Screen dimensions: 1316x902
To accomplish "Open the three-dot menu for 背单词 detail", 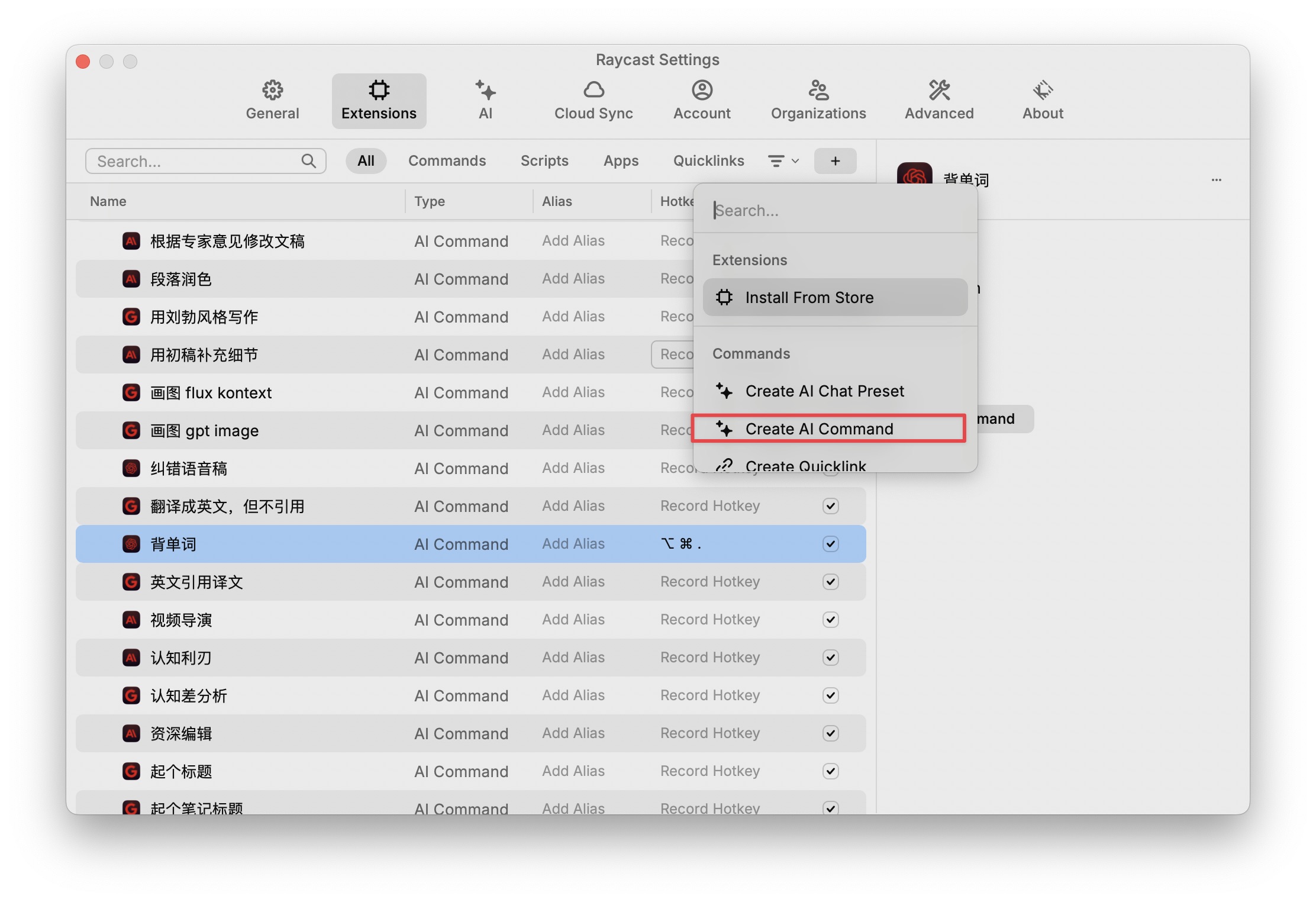I will pyautogui.click(x=1216, y=179).
